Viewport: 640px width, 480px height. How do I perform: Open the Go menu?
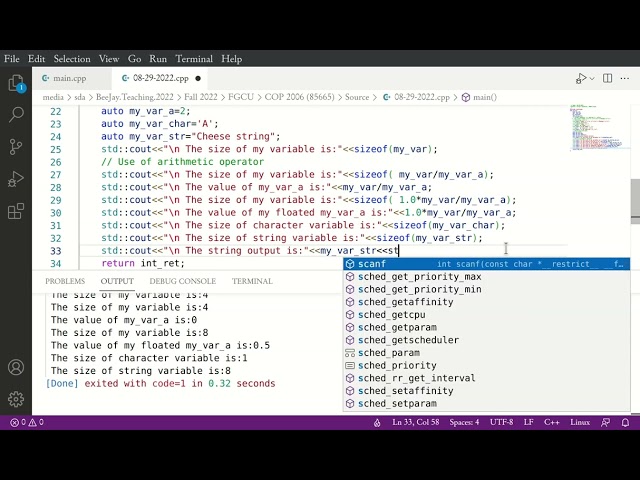[x=134, y=59]
